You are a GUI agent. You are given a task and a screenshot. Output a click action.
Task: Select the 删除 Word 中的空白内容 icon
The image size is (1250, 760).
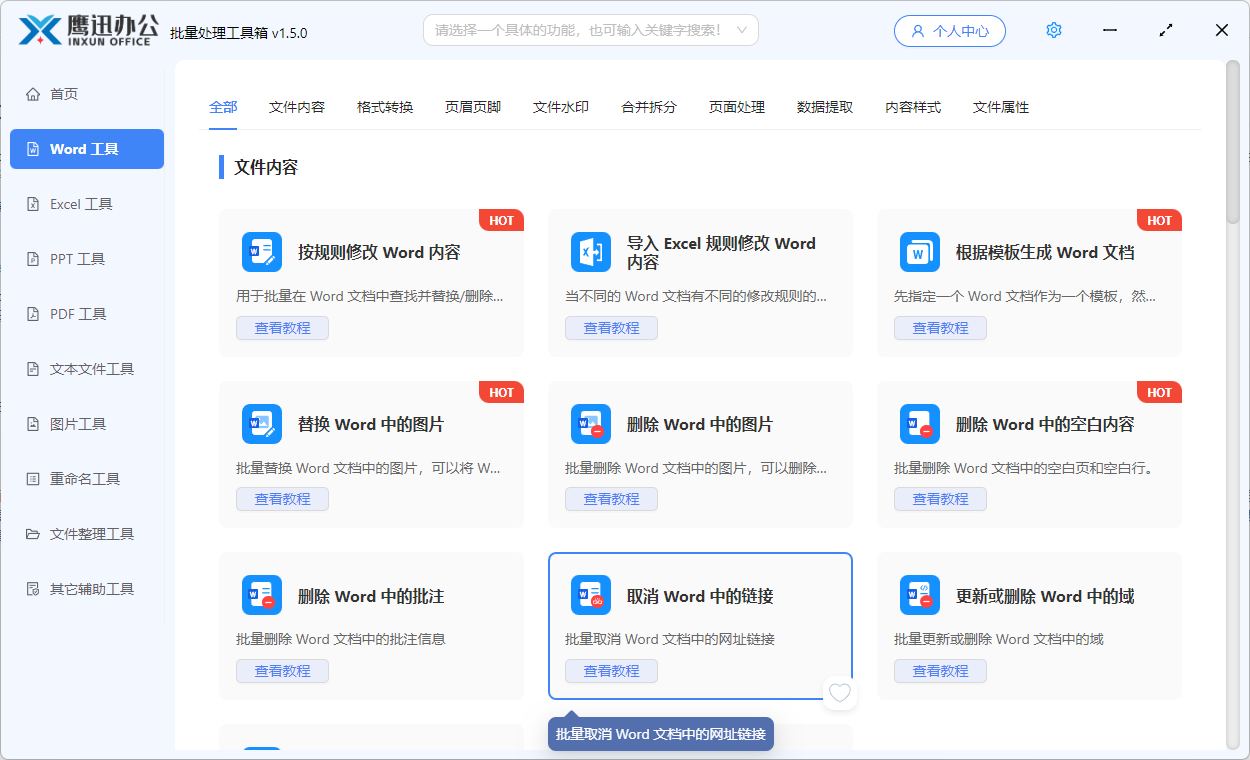point(920,424)
